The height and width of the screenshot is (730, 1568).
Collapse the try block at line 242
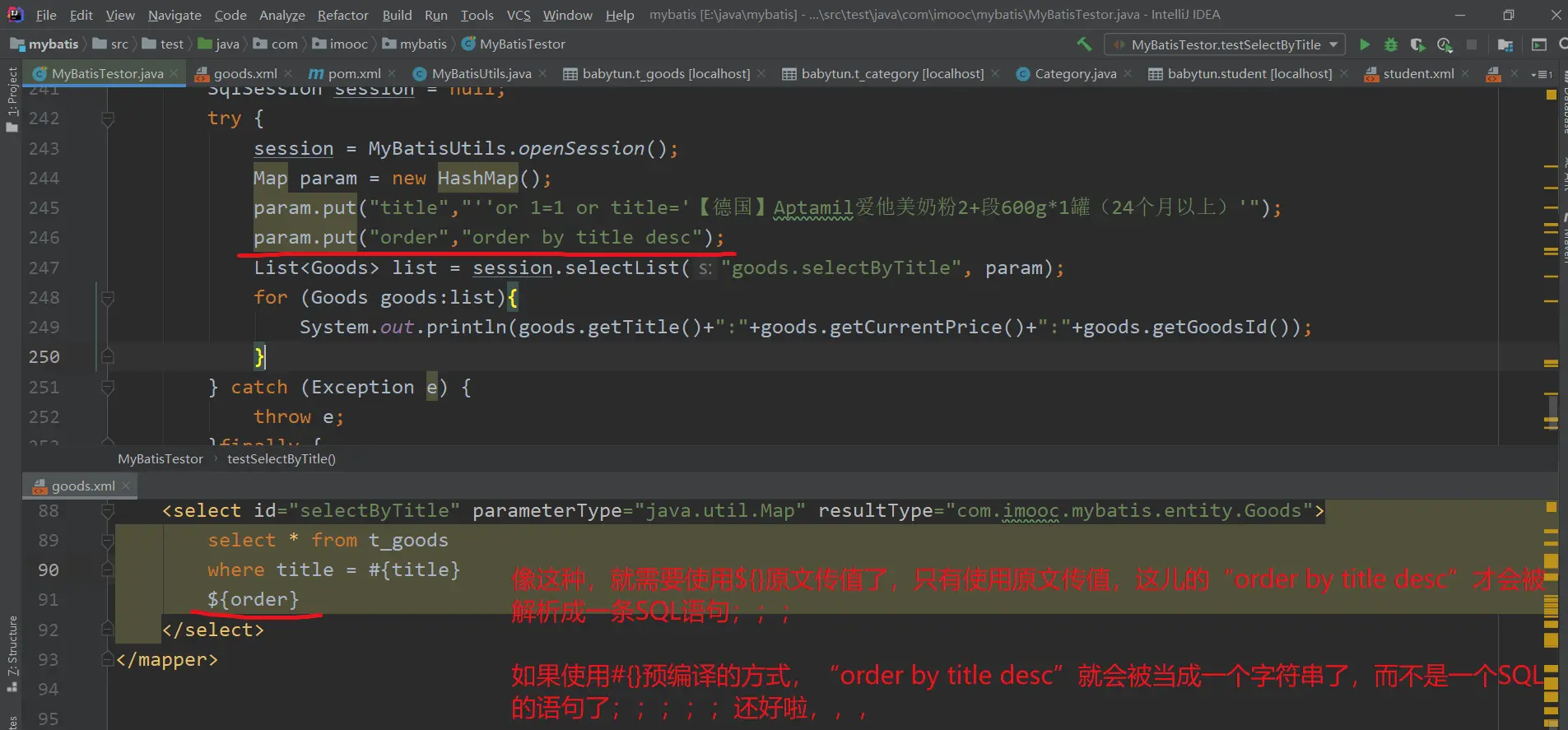click(107, 119)
